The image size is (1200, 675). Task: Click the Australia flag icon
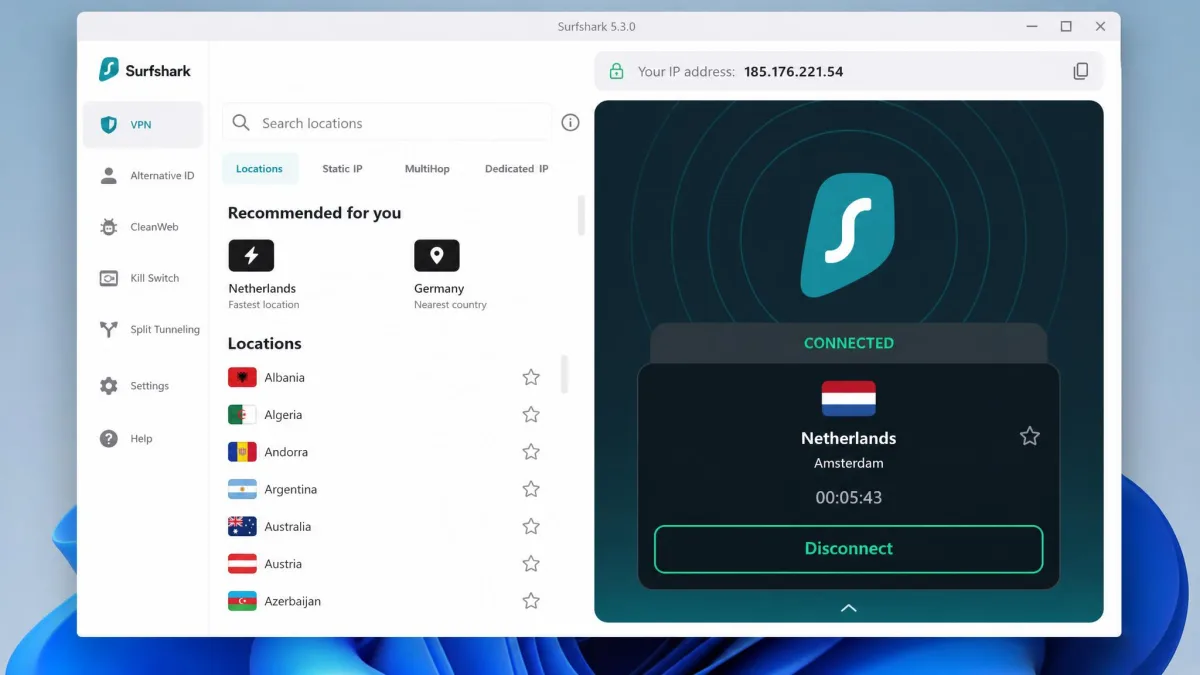point(242,526)
